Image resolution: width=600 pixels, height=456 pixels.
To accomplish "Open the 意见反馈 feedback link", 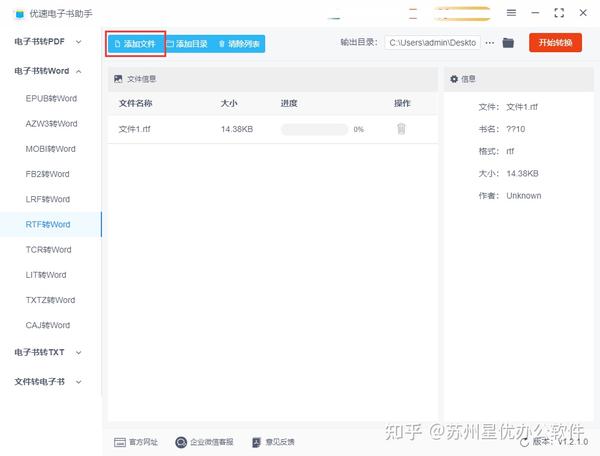I will click(x=273, y=442).
